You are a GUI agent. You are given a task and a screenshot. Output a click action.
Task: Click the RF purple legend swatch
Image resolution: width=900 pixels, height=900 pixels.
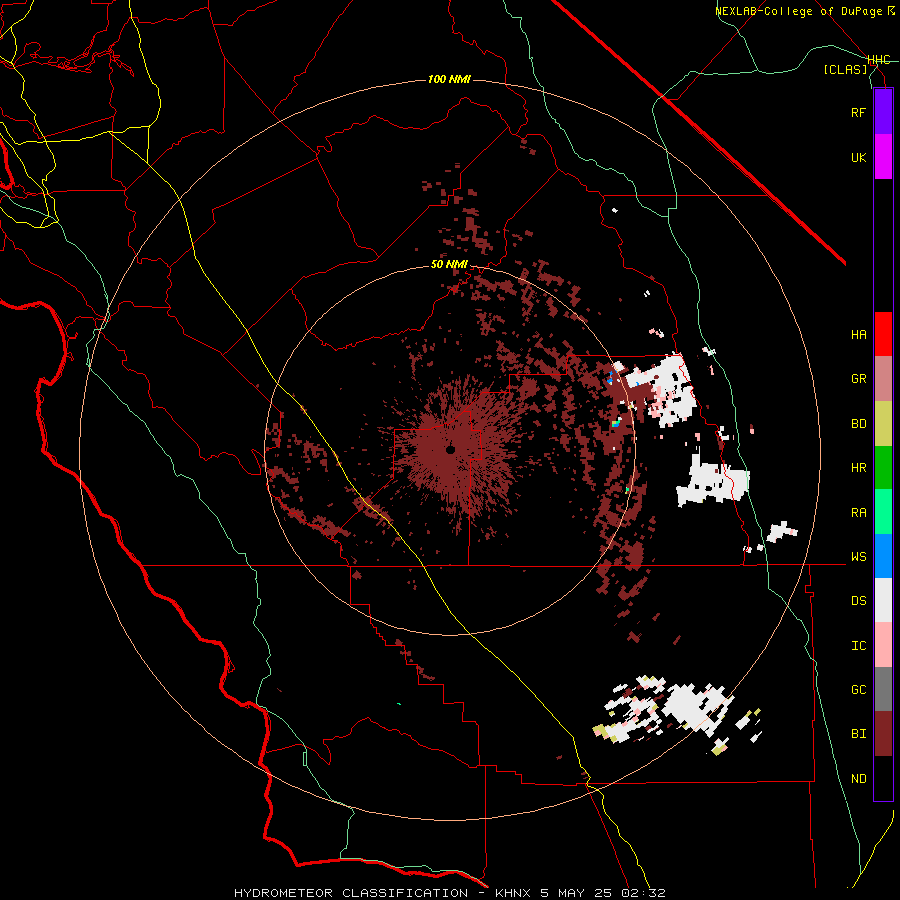[x=883, y=112]
